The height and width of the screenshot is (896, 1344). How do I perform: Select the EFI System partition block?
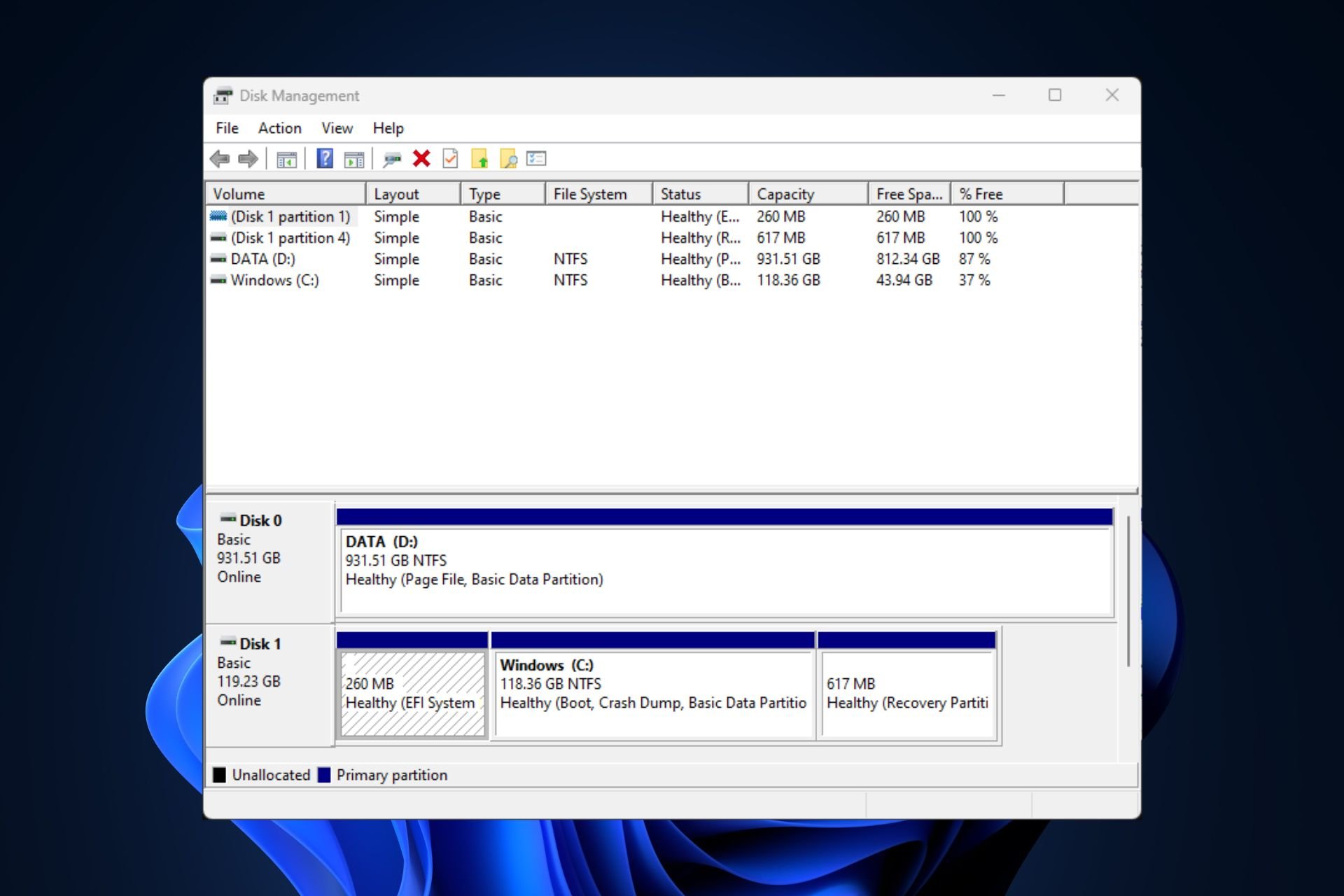pos(412,690)
